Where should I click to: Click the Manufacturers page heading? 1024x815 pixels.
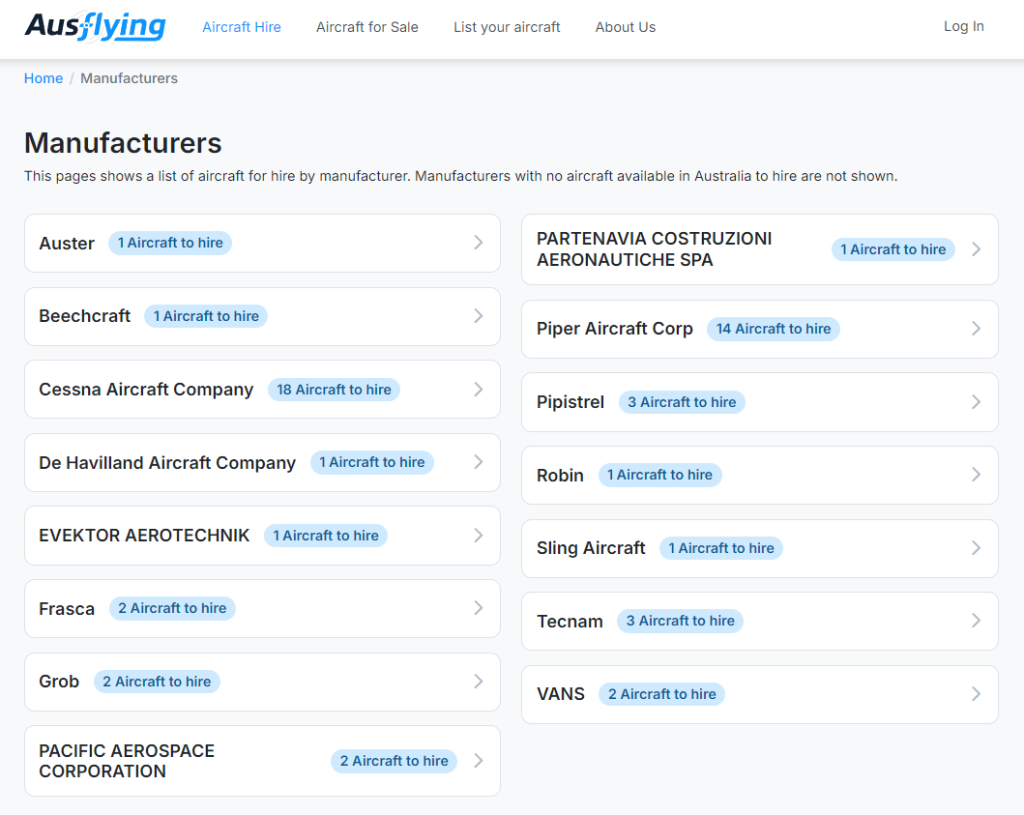click(123, 143)
